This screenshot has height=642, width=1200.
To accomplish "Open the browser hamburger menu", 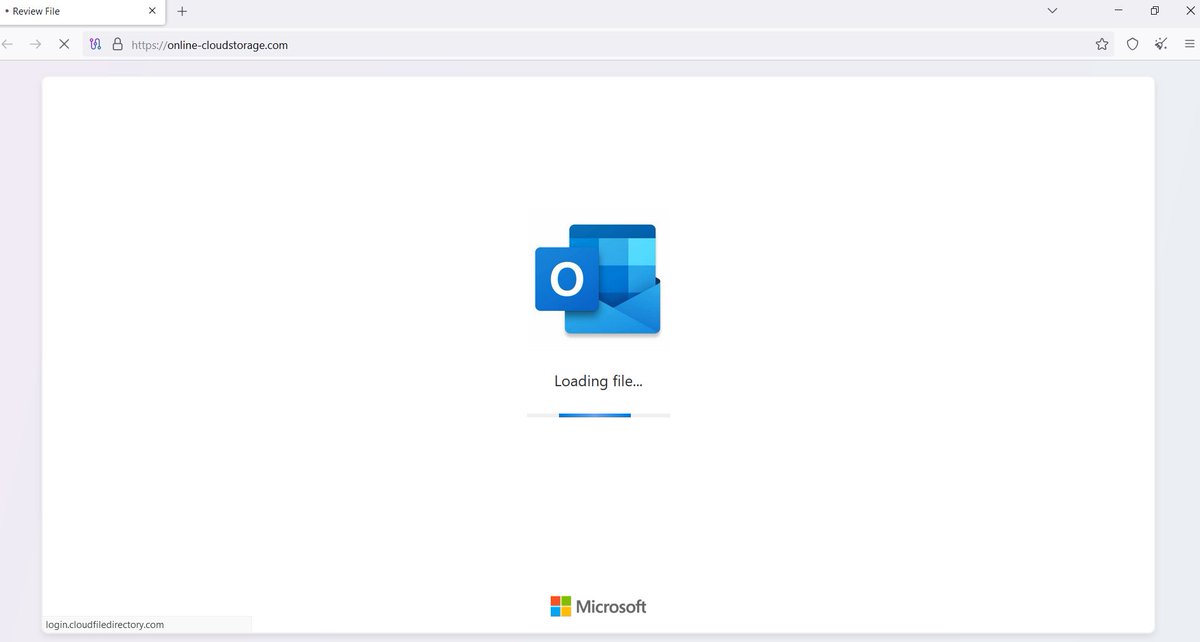I will (1189, 44).
